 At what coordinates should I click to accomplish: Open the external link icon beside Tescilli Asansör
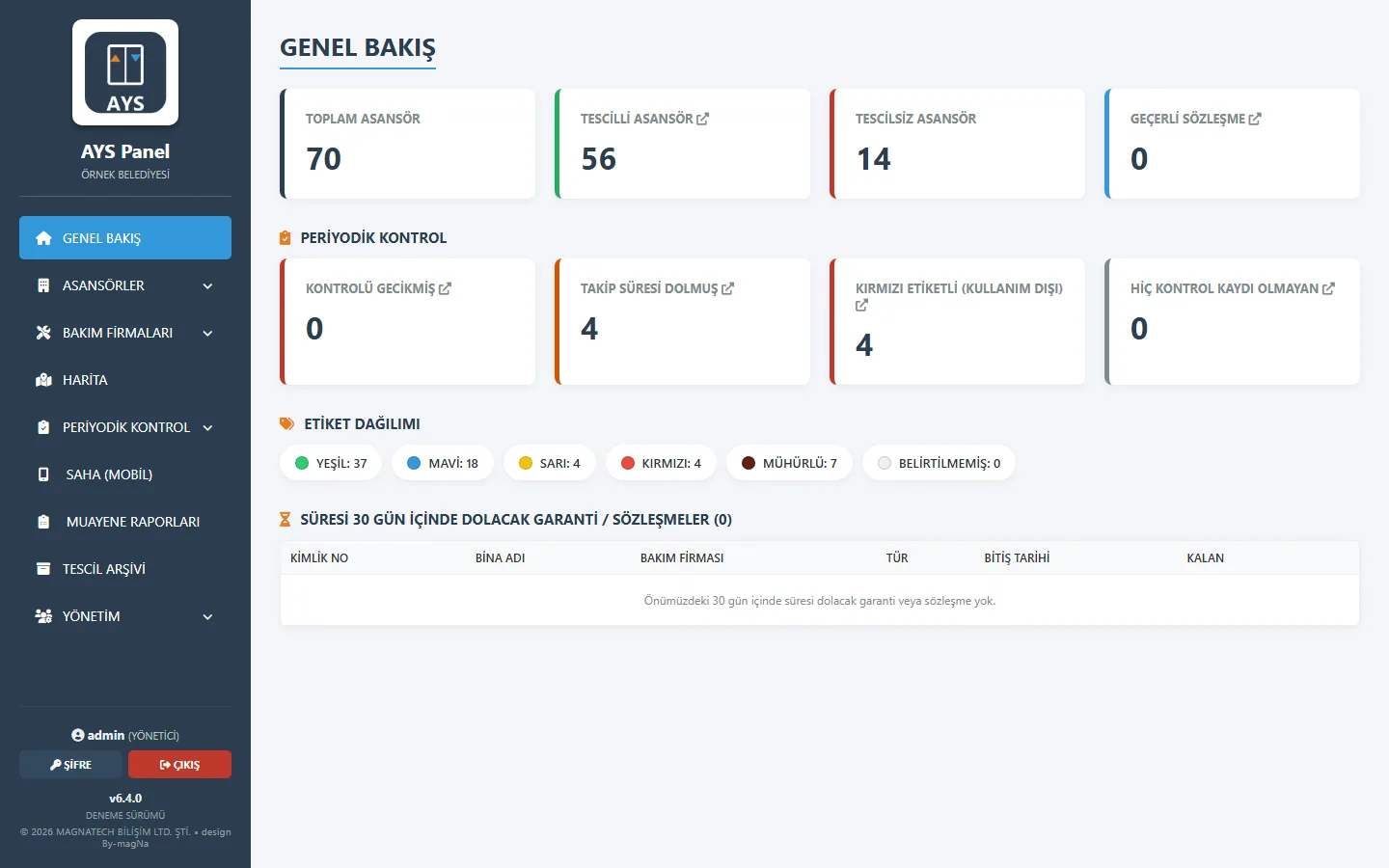tap(702, 119)
